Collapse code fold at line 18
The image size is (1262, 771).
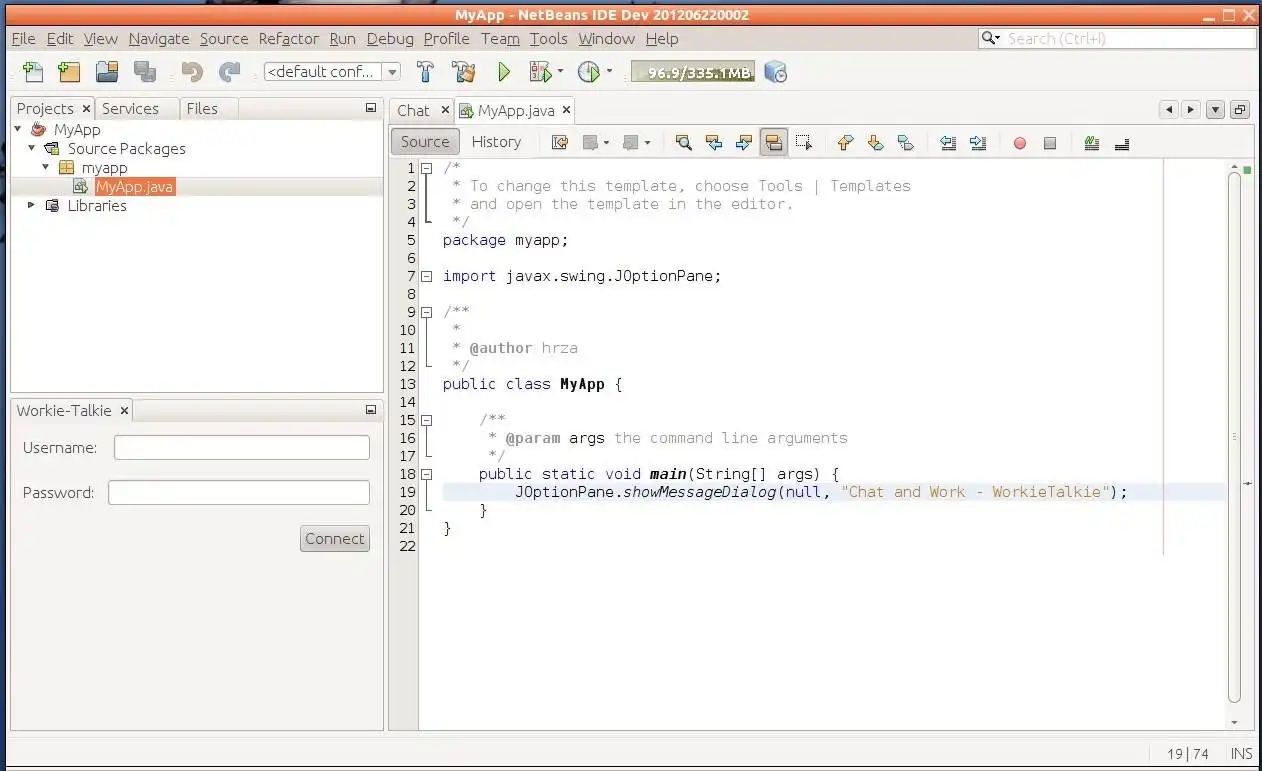point(427,474)
